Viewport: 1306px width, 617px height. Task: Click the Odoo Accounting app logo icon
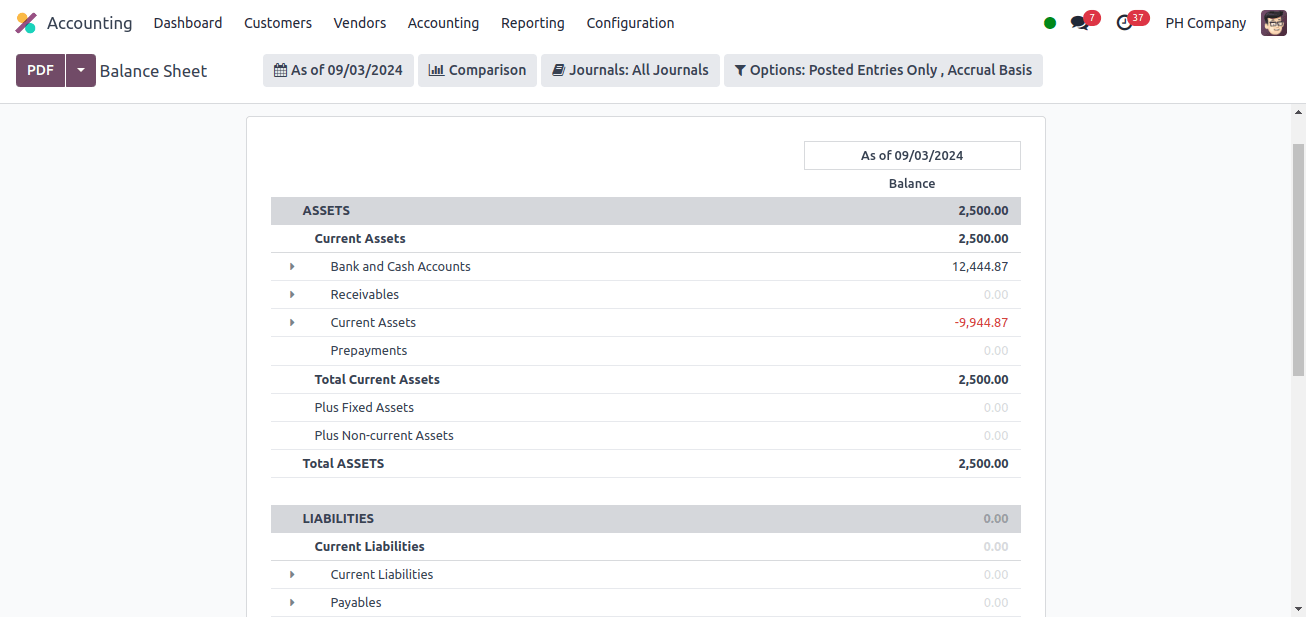(x=26, y=23)
